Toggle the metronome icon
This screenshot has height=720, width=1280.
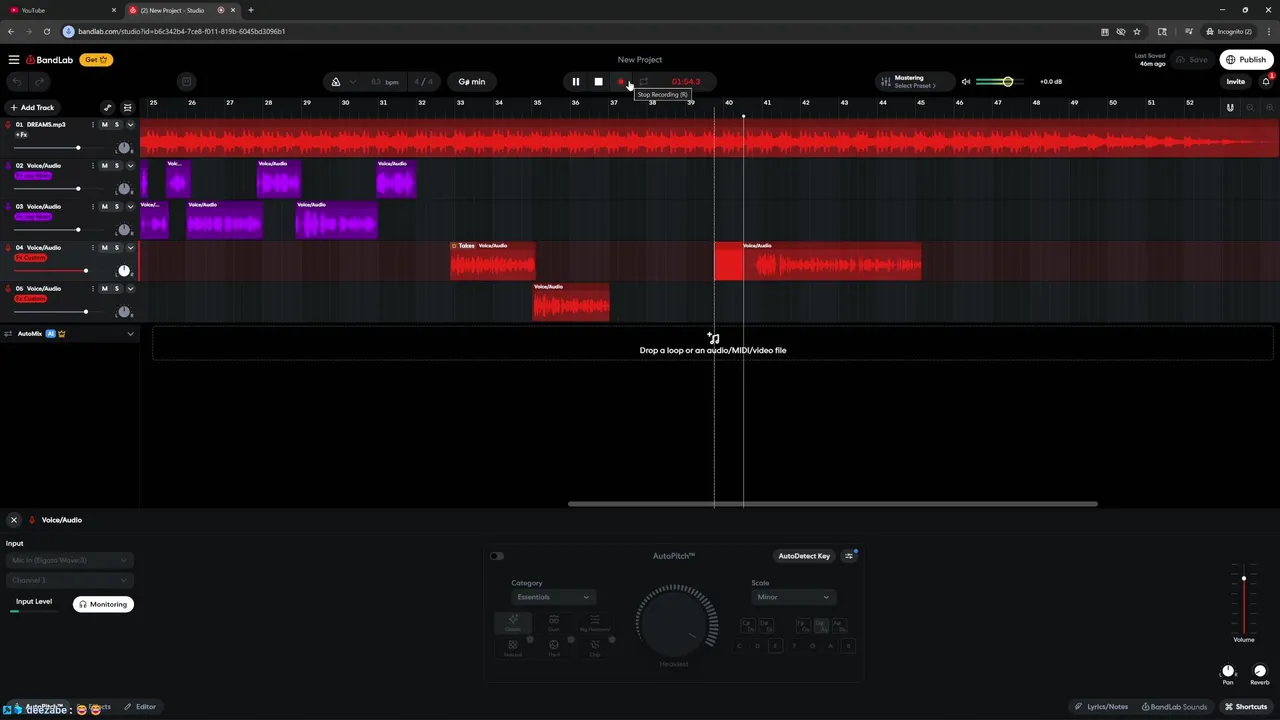336,82
